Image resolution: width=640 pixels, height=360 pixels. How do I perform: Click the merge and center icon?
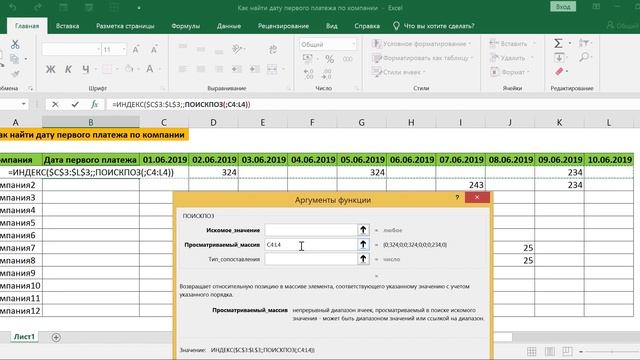click(272, 69)
